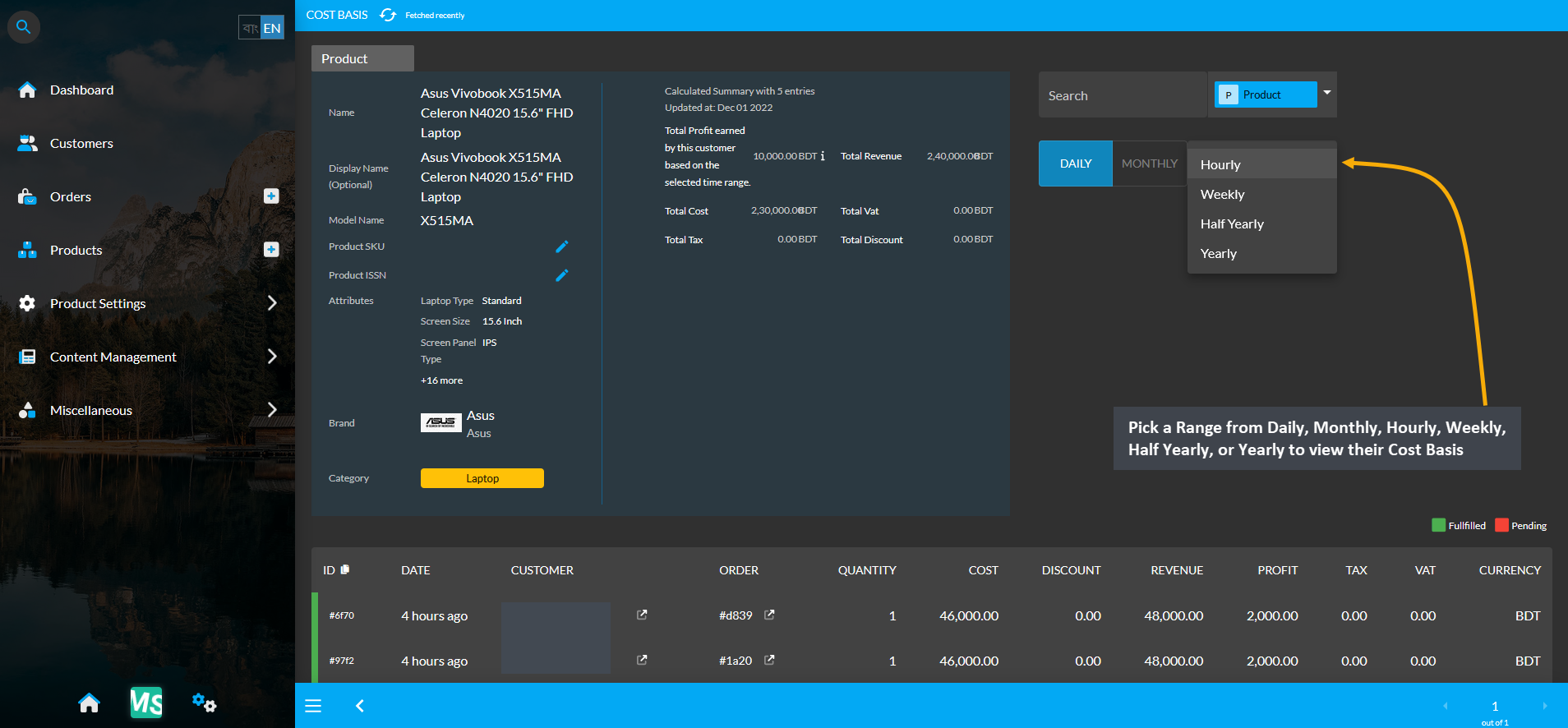Image resolution: width=1568 pixels, height=728 pixels.
Task: Open customer link for row #6f70
Action: 642,615
